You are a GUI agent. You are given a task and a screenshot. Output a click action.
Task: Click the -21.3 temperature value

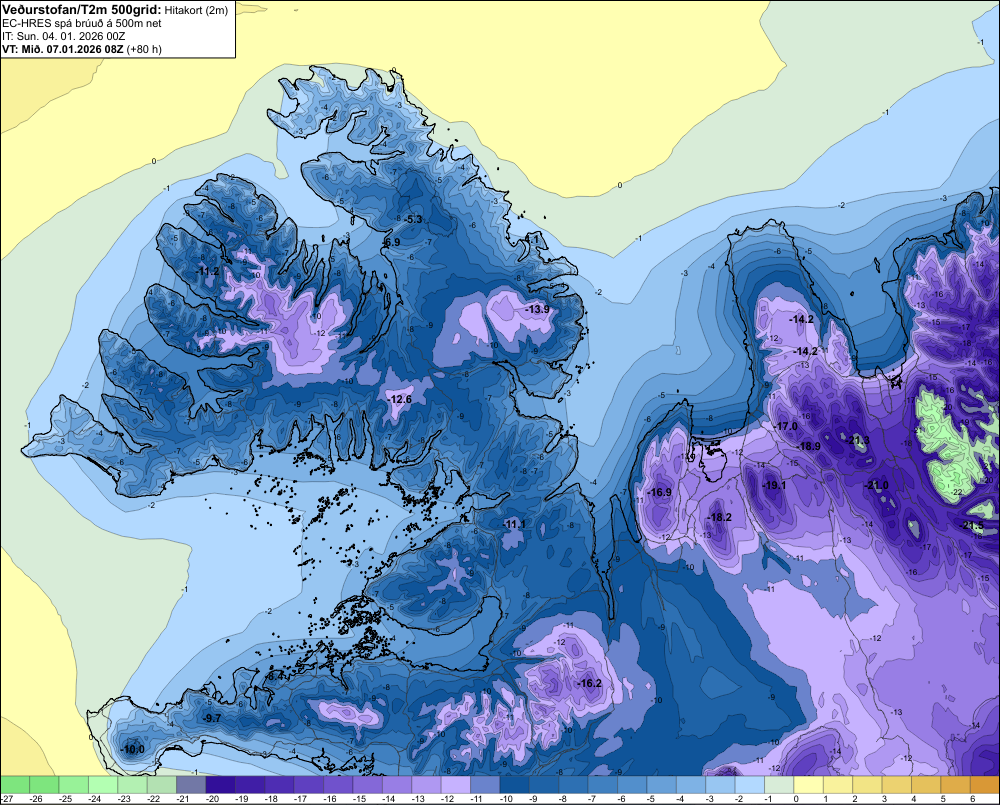point(858,441)
